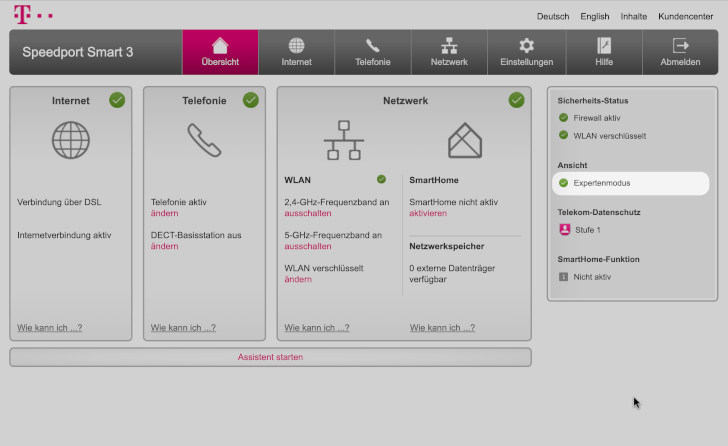Click the network topology icon in Netzwerk card
This screenshot has height=446, width=728.
coord(344,140)
